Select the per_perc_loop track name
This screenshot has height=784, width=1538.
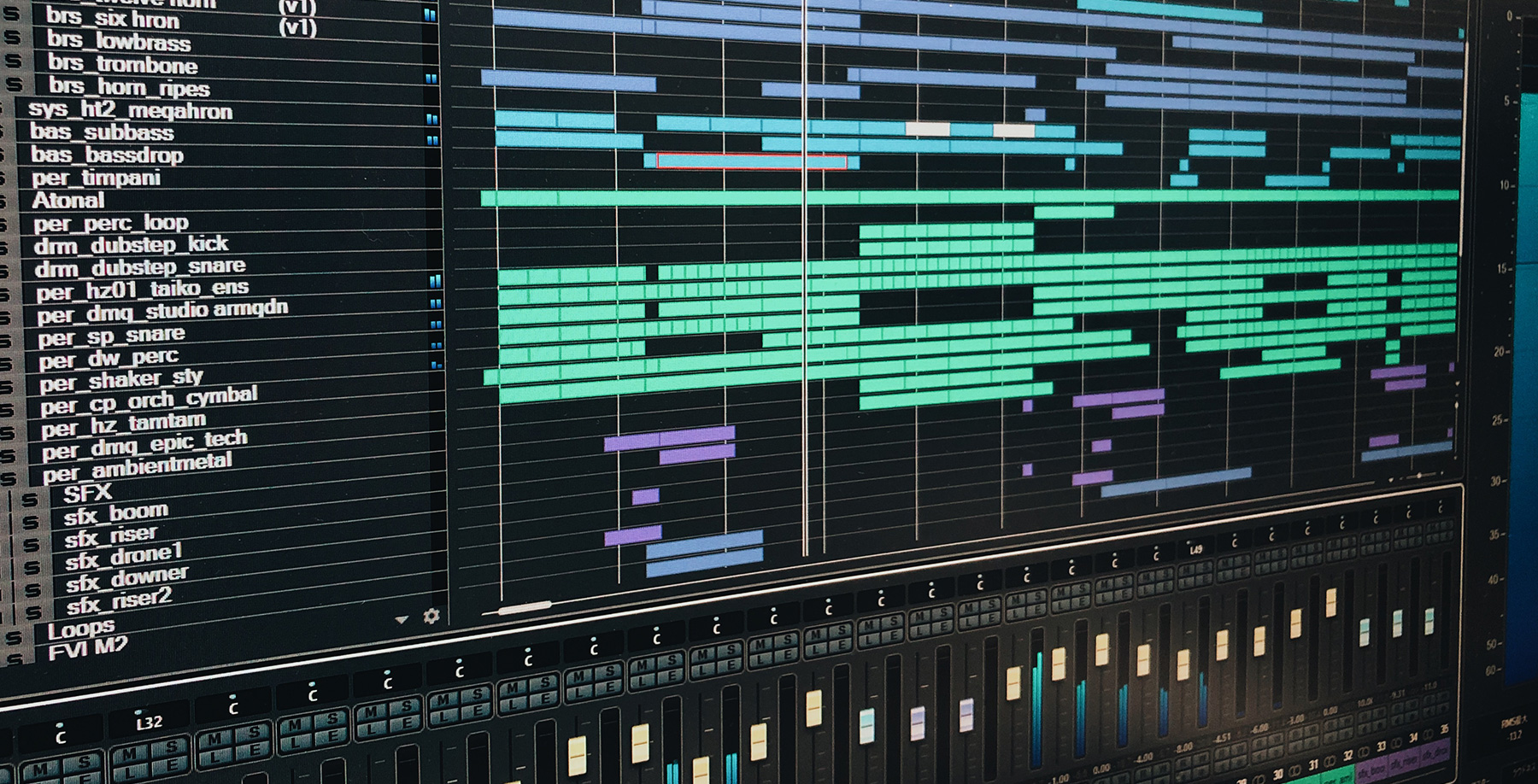110,223
